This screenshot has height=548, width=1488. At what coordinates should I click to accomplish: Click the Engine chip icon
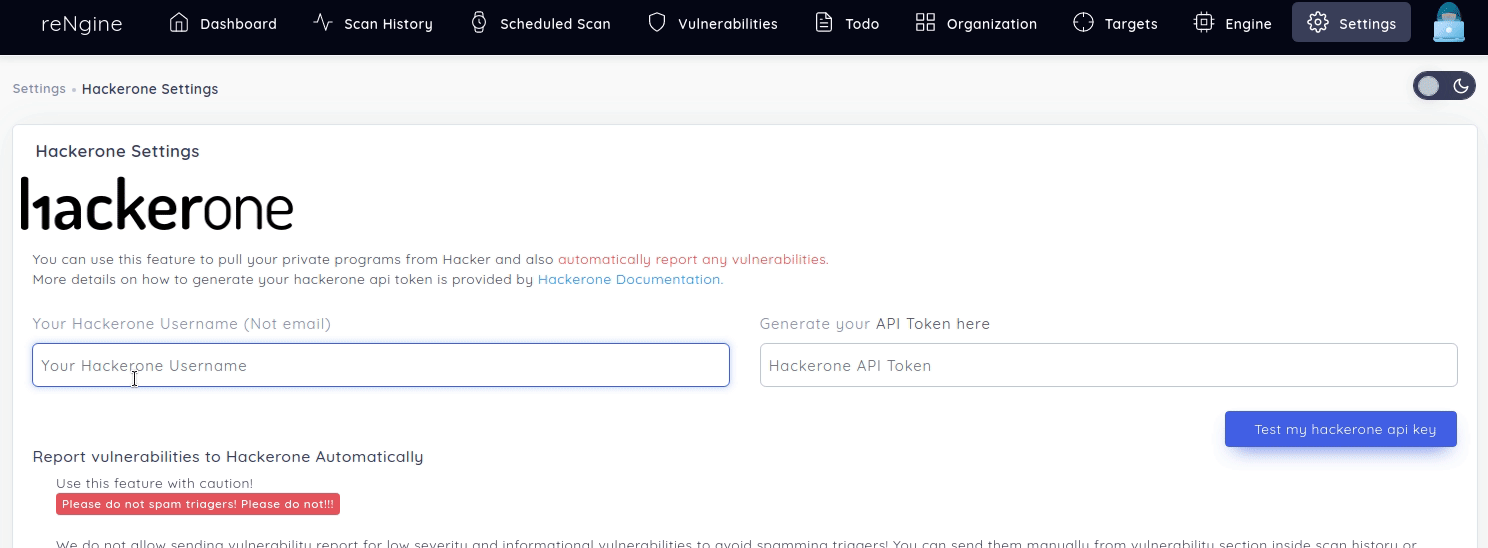(x=1204, y=22)
